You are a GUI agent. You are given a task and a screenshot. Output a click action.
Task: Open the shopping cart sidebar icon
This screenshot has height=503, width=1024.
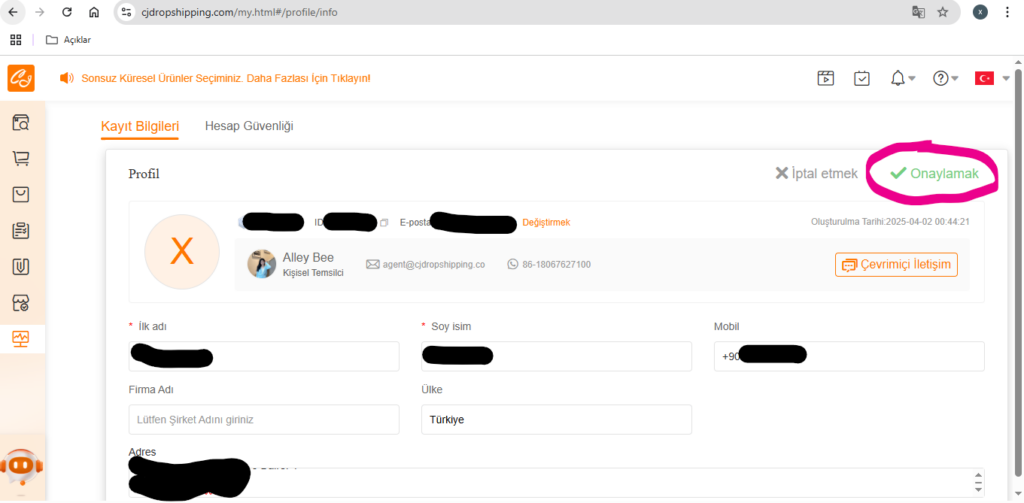click(21, 158)
